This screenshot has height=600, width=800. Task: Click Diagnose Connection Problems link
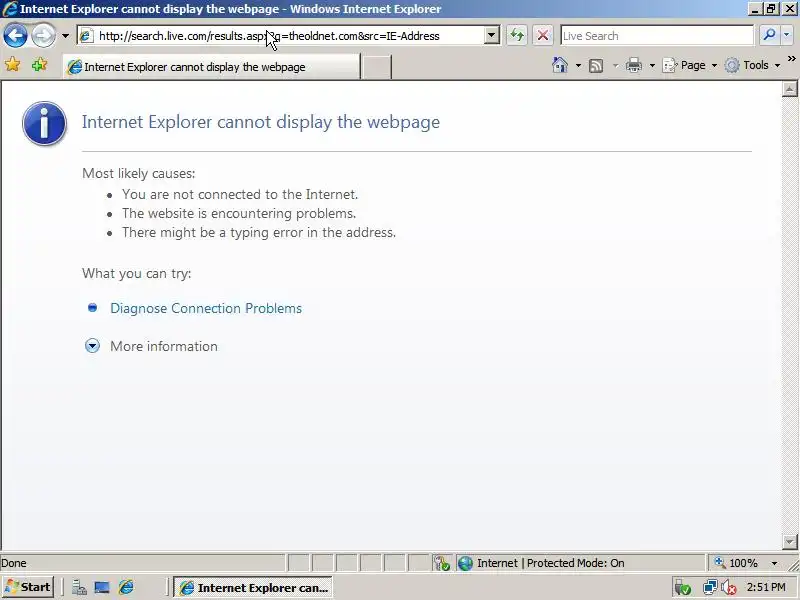[x=206, y=308]
